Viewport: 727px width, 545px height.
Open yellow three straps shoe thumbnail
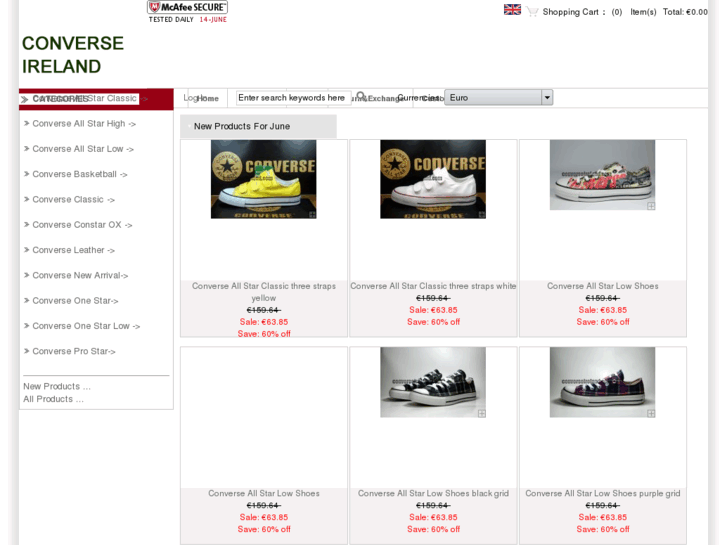coord(263,179)
